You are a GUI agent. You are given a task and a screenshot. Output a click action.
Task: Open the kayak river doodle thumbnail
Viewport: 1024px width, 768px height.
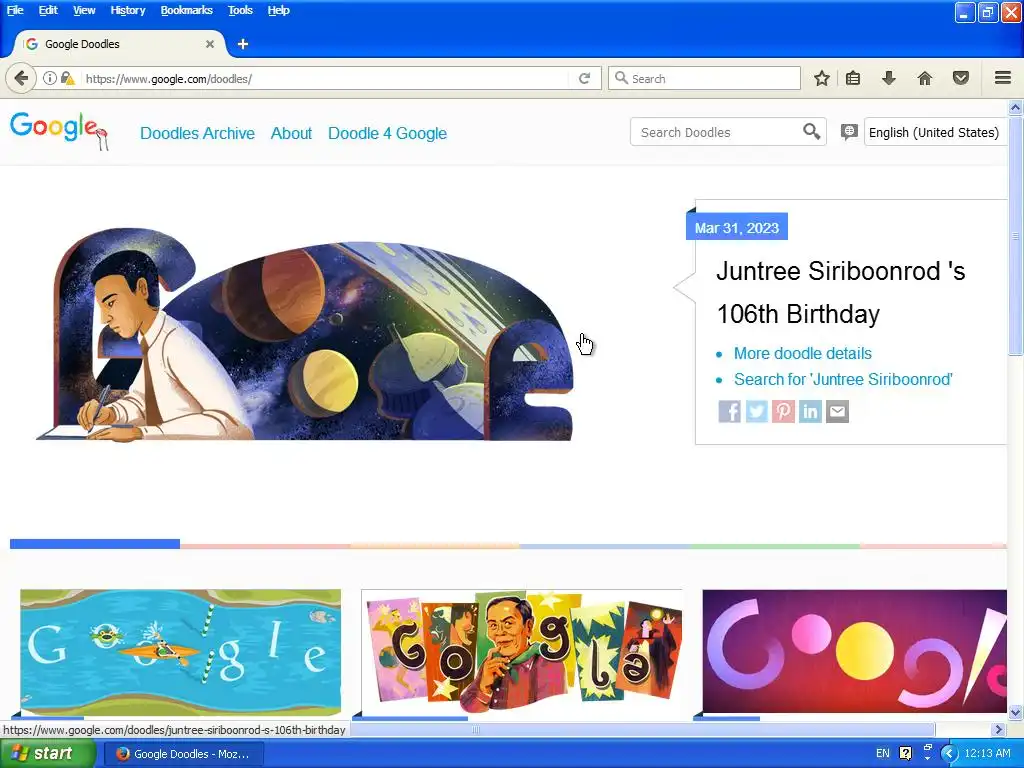point(180,652)
